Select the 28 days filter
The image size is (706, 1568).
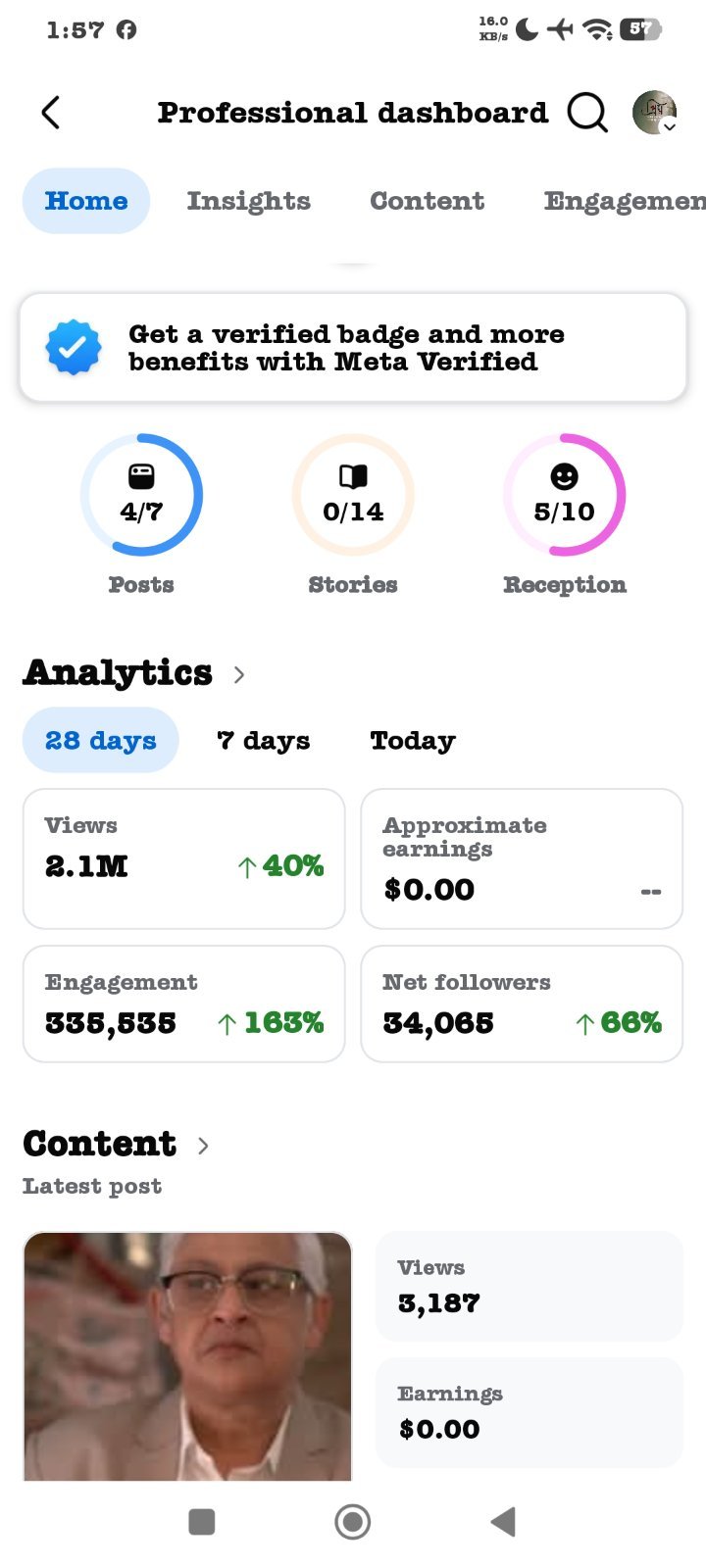(101, 741)
